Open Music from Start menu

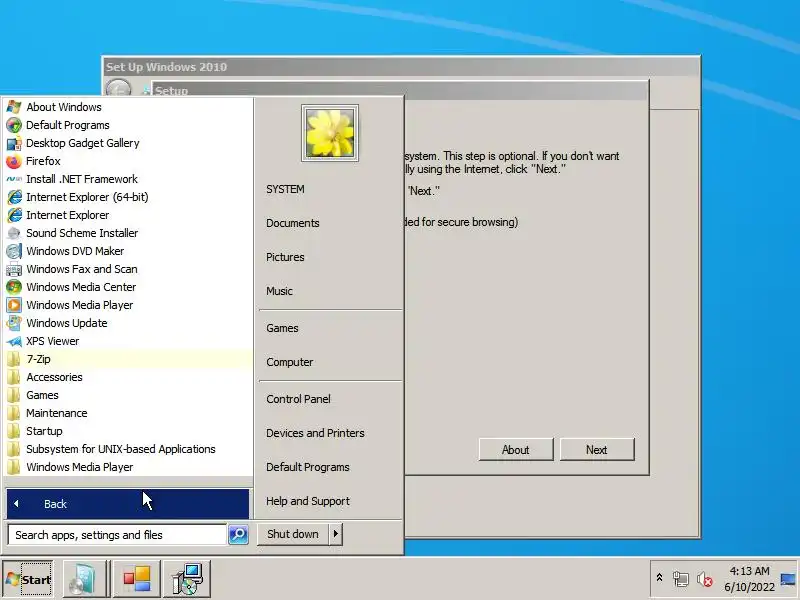280,291
